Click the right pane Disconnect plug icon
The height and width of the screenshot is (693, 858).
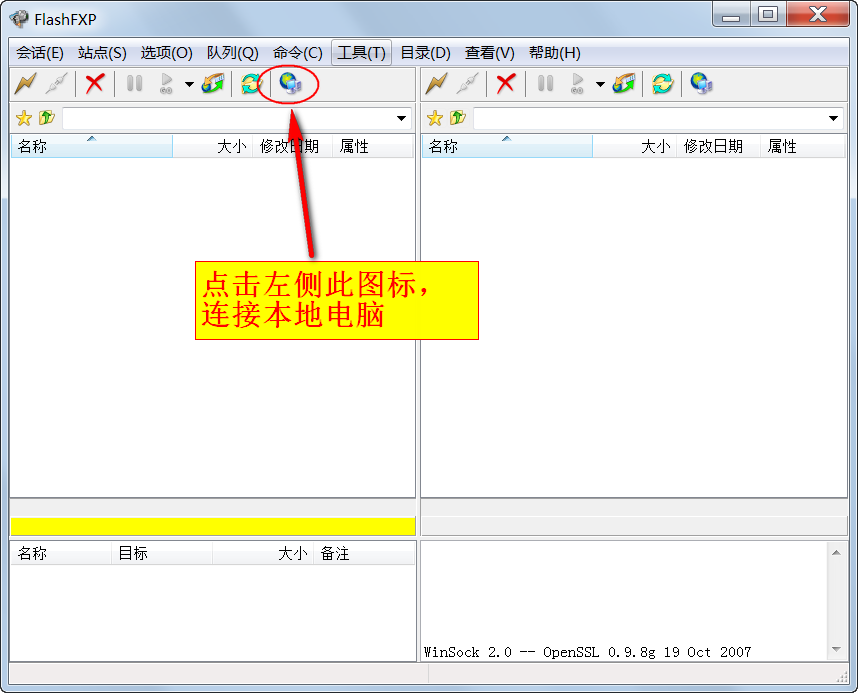coord(468,84)
